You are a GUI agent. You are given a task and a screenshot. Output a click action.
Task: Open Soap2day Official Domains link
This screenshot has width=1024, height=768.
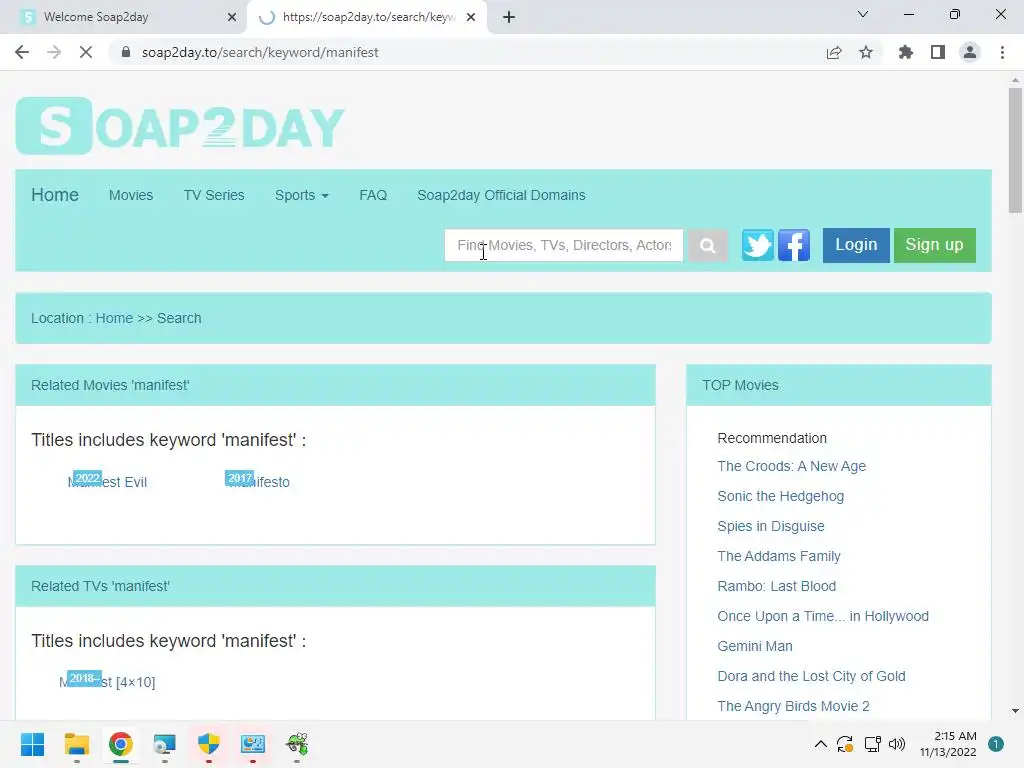[x=501, y=195]
